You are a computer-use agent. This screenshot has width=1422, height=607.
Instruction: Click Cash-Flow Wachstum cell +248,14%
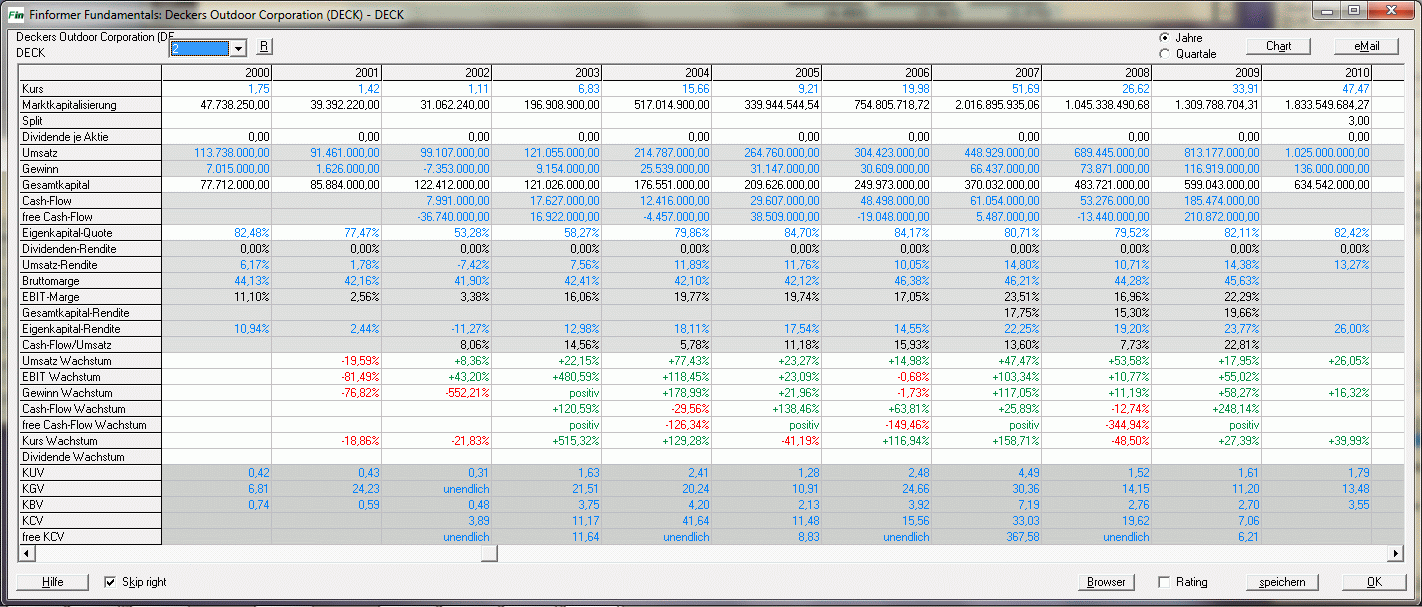1207,409
